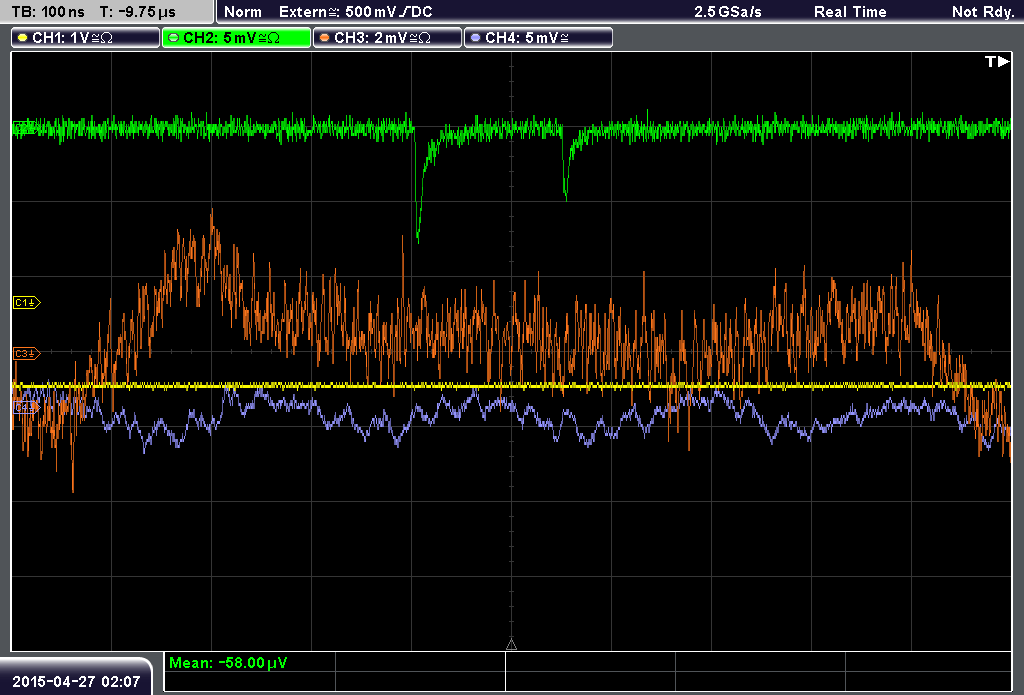Click the 2015-04-27 02:07 date stamp
This screenshot has height=695, width=1024.
(76, 681)
